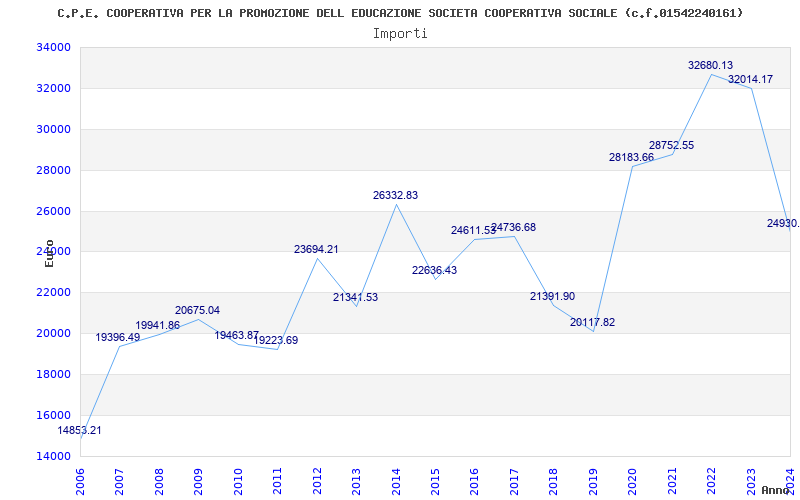Click the 16000 y-axis tick label
The image size is (800, 500).
pos(53,415)
